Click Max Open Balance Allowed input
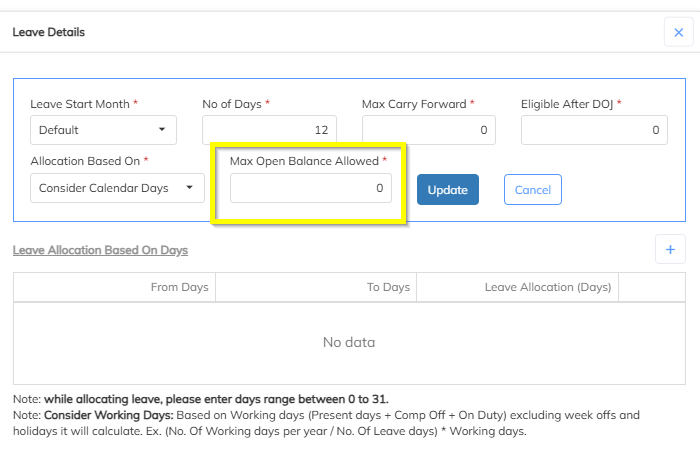The width and height of the screenshot is (700, 463). click(x=311, y=188)
